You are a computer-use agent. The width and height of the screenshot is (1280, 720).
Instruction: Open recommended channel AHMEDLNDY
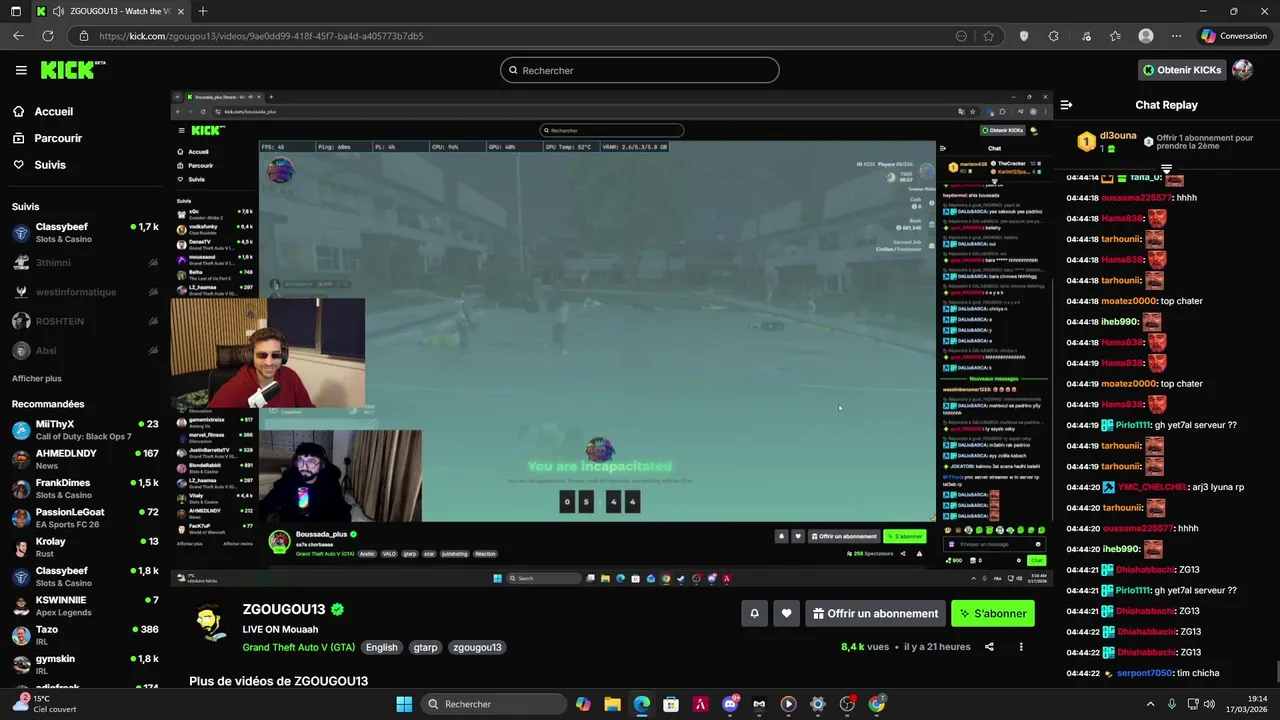coord(85,459)
